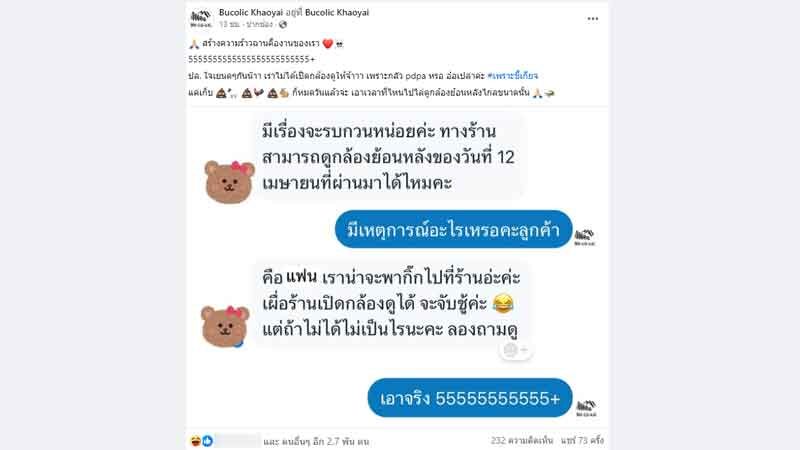Click the shop logo beside first blue reply

click(585, 237)
